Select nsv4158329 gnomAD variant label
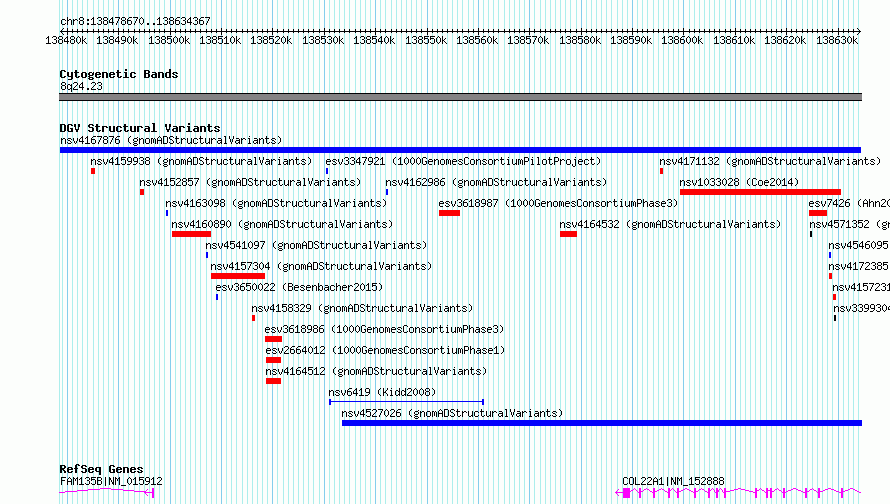 point(362,308)
